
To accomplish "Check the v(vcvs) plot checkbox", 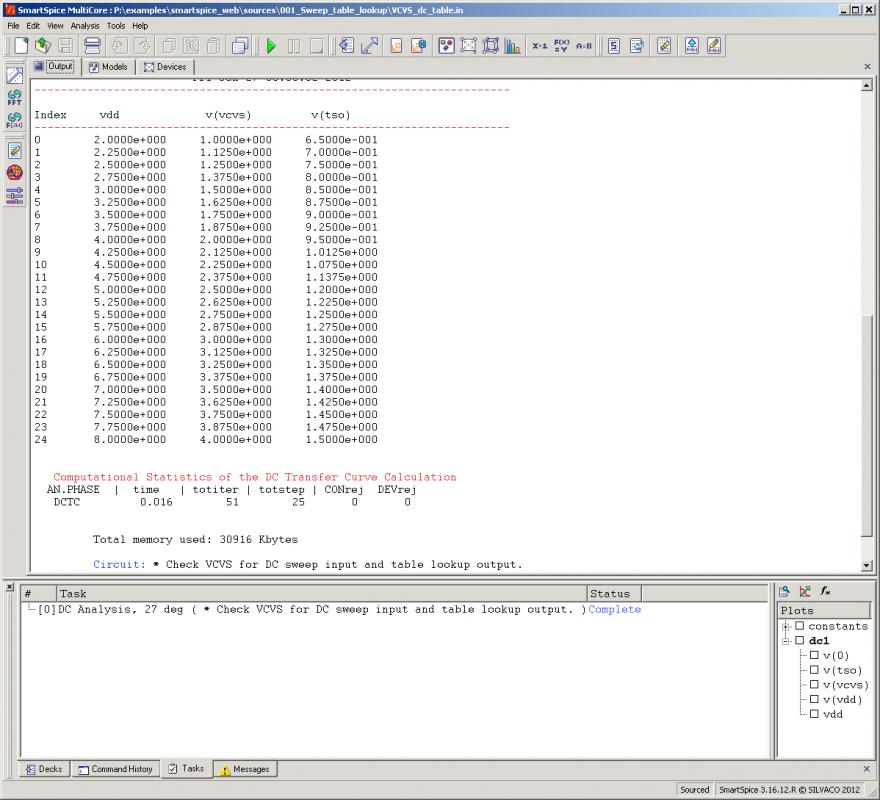I will pos(814,685).
